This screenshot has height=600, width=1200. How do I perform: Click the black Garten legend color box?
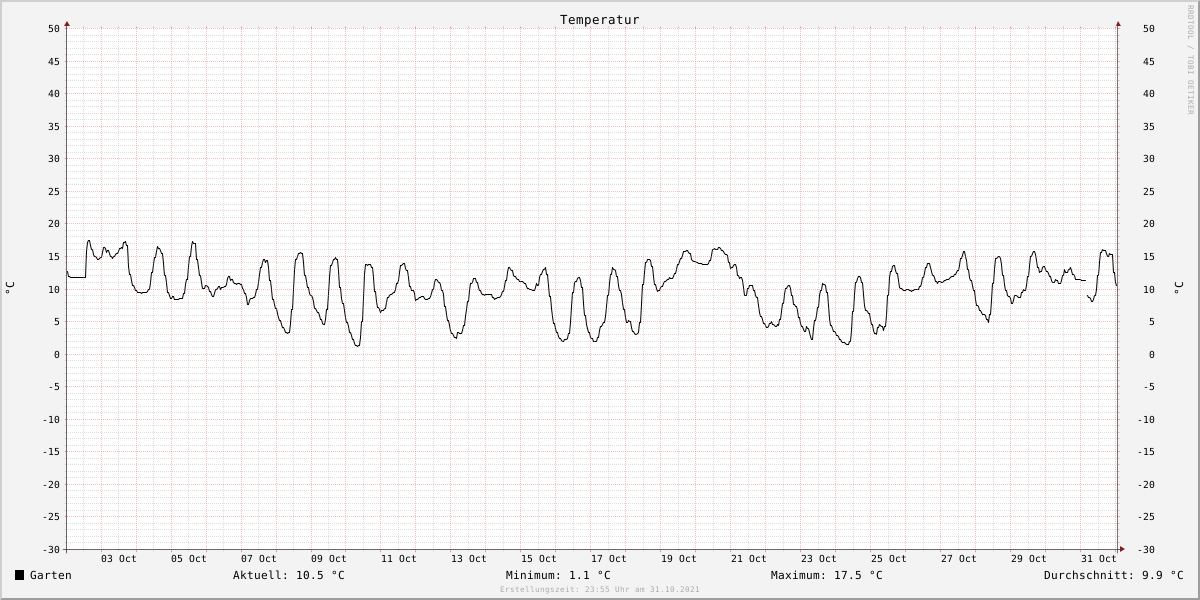20,575
